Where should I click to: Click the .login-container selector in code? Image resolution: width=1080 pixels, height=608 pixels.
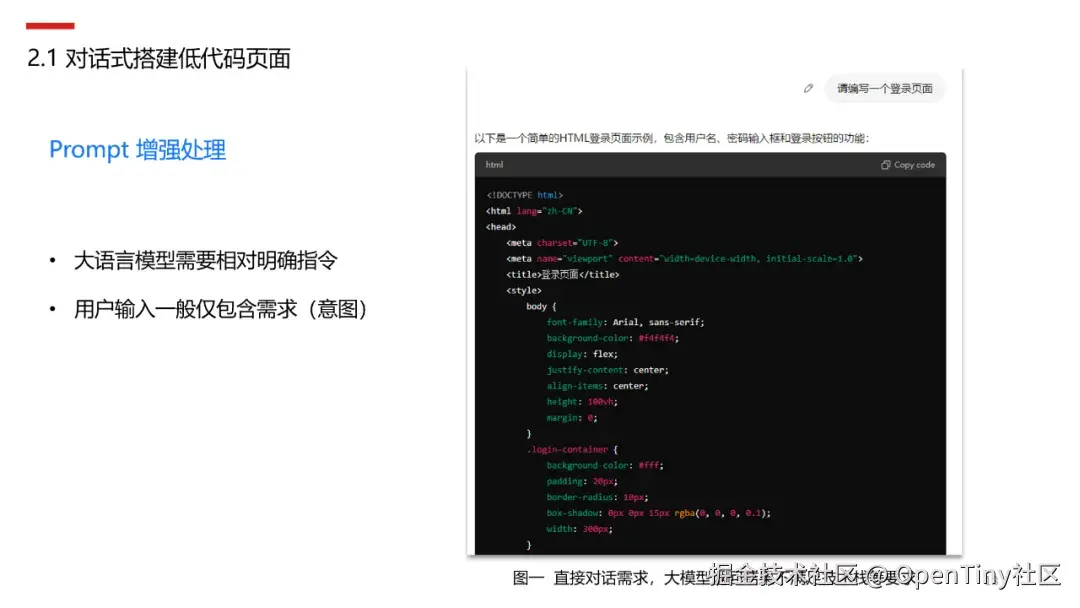[x=572, y=449]
